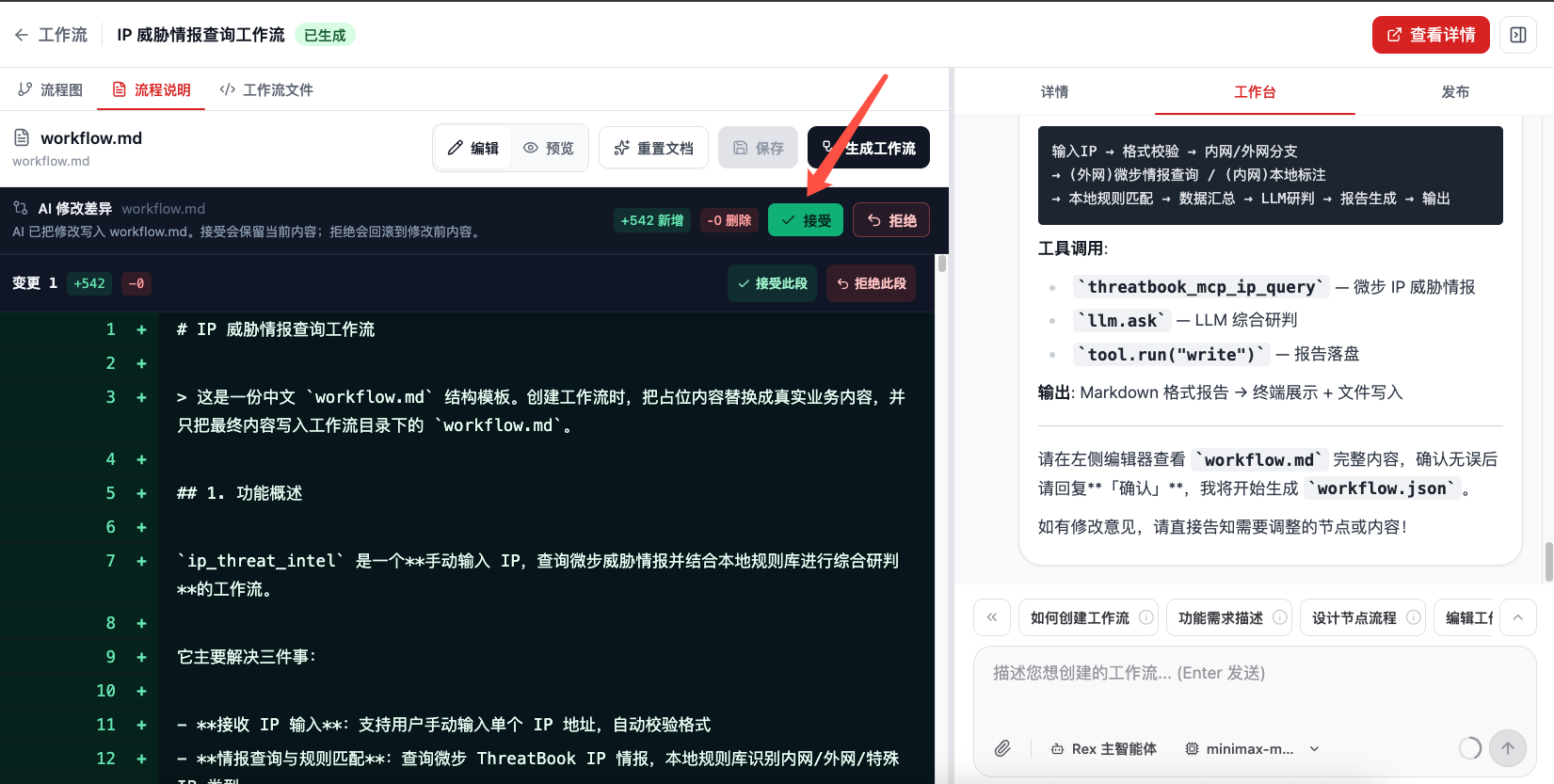The height and width of the screenshot is (784, 1554).
Task: Open the 流程说明 tab
Action: click(152, 89)
